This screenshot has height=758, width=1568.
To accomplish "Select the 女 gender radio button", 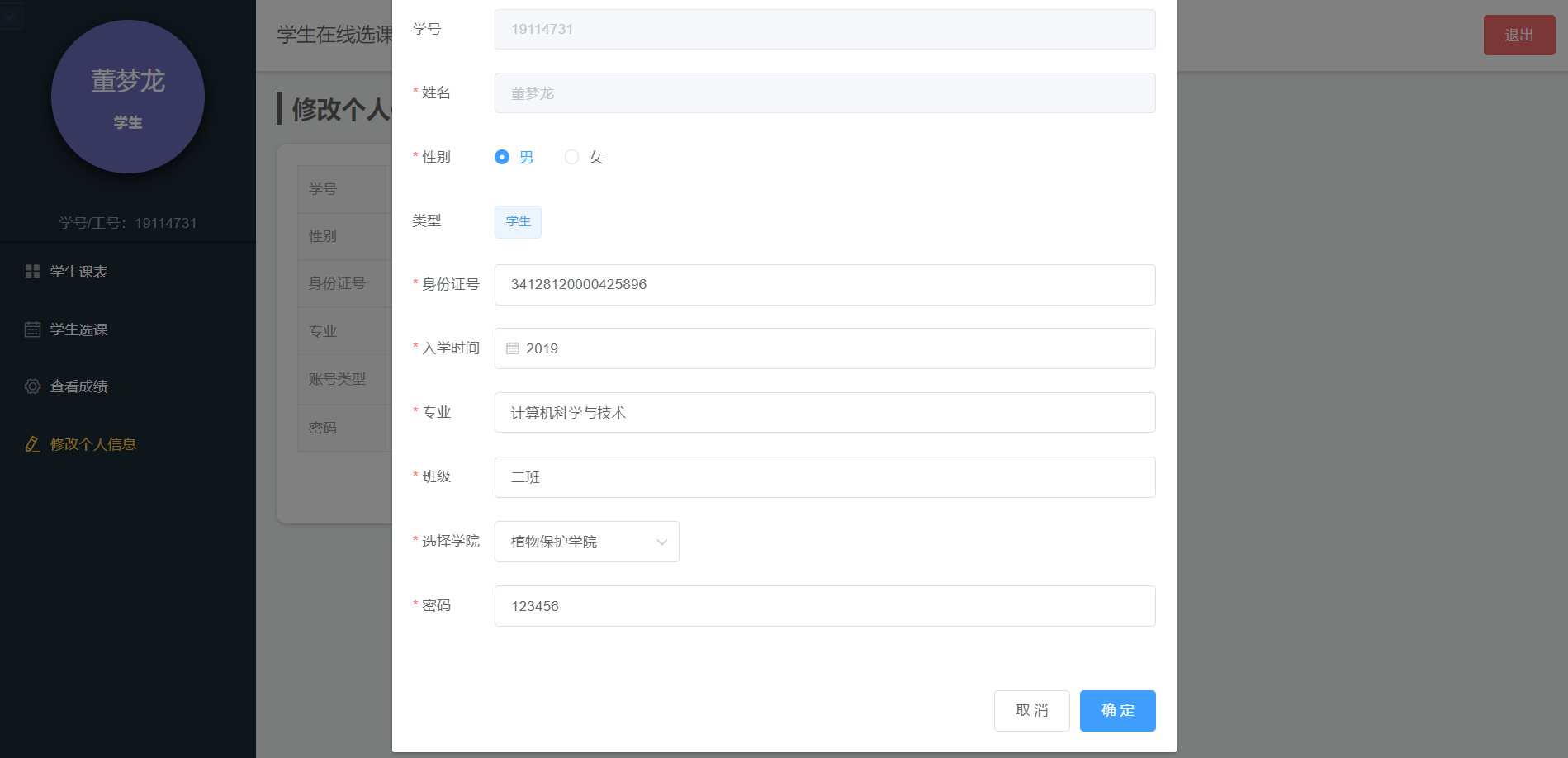I will [x=571, y=157].
